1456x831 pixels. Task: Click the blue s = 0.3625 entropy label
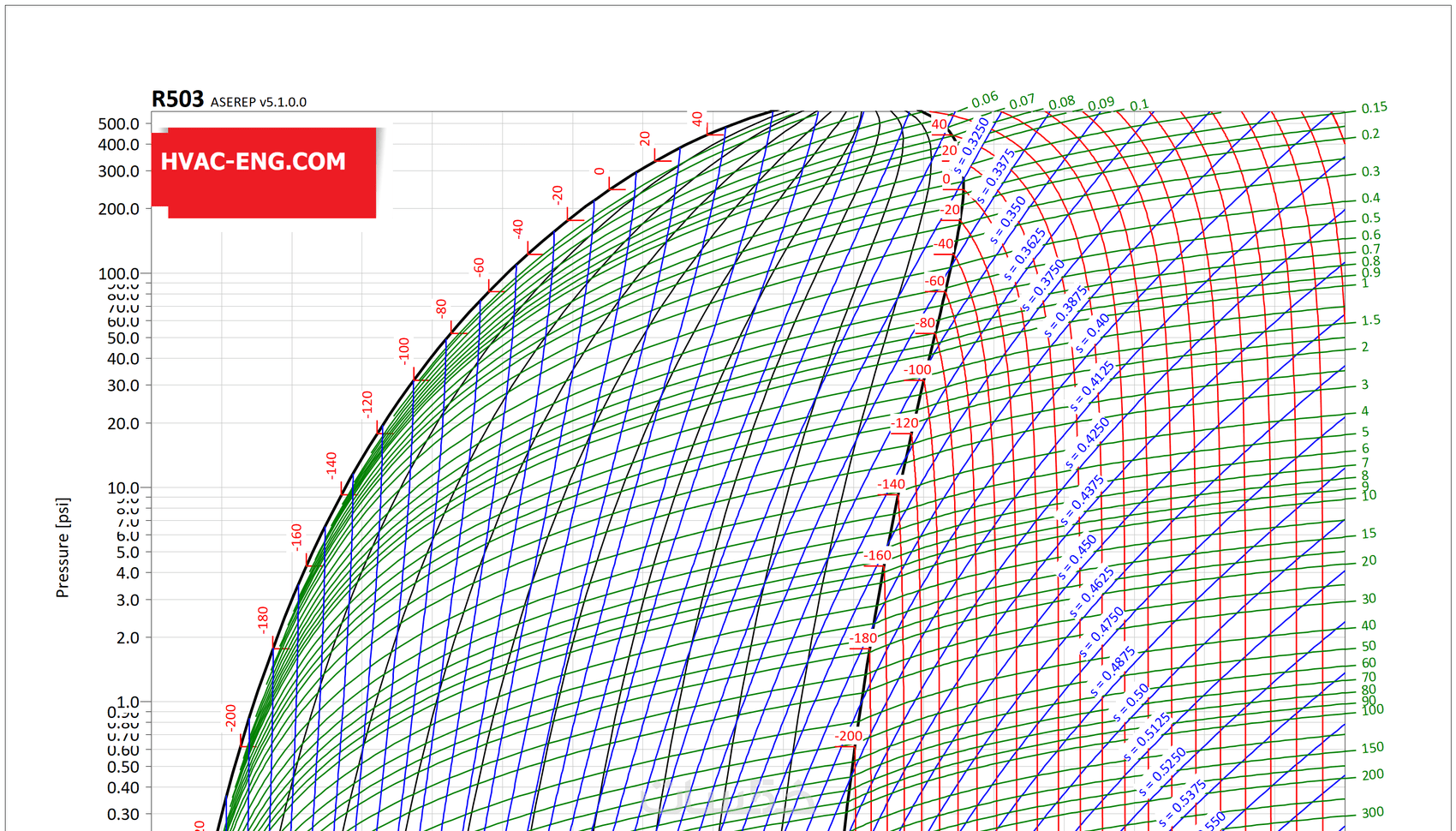click(x=1025, y=254)
